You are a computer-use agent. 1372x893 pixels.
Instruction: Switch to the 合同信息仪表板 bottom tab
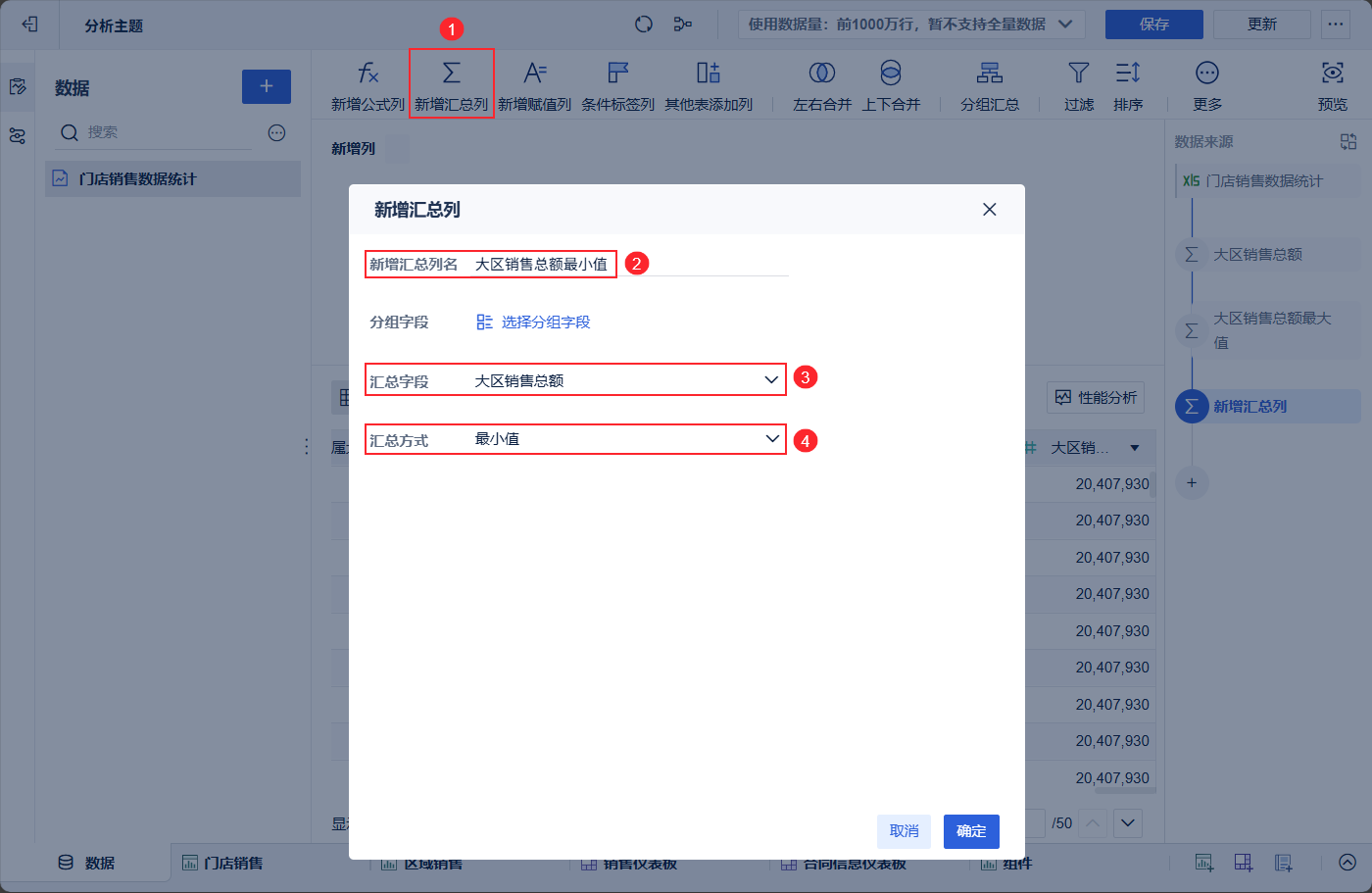[x=843, y=864]
